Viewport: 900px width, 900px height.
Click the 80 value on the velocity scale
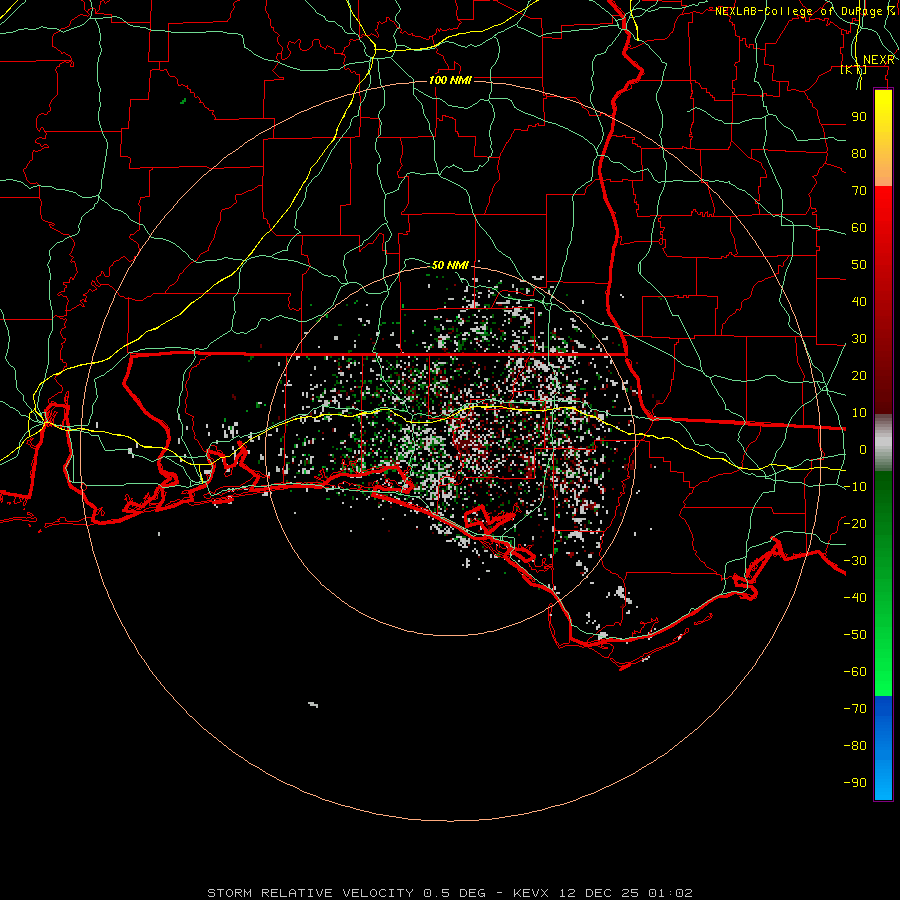859,154
